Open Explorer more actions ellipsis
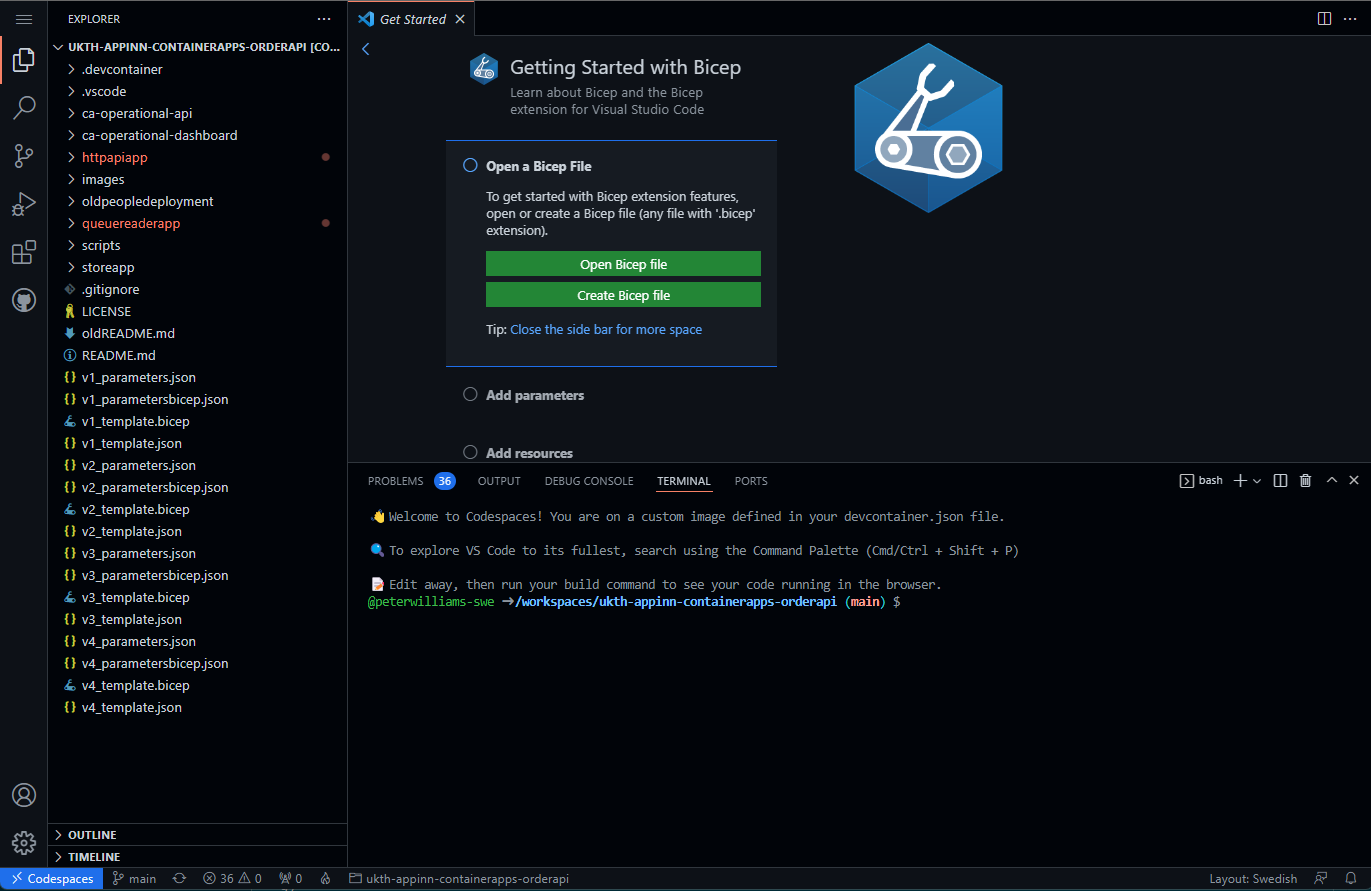The height and width of the screenshot is (891, 1371). (323, 19)
